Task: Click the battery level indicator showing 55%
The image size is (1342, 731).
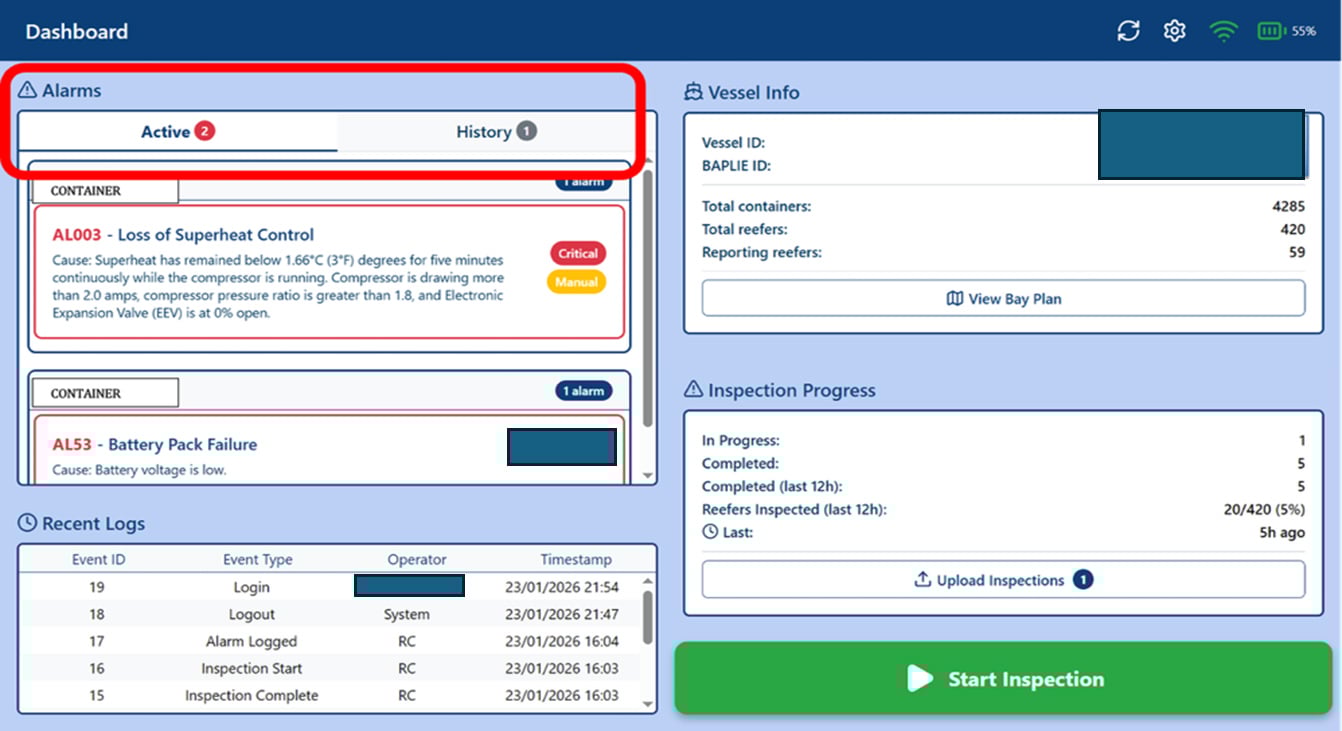Action: tap(1286, 31)
